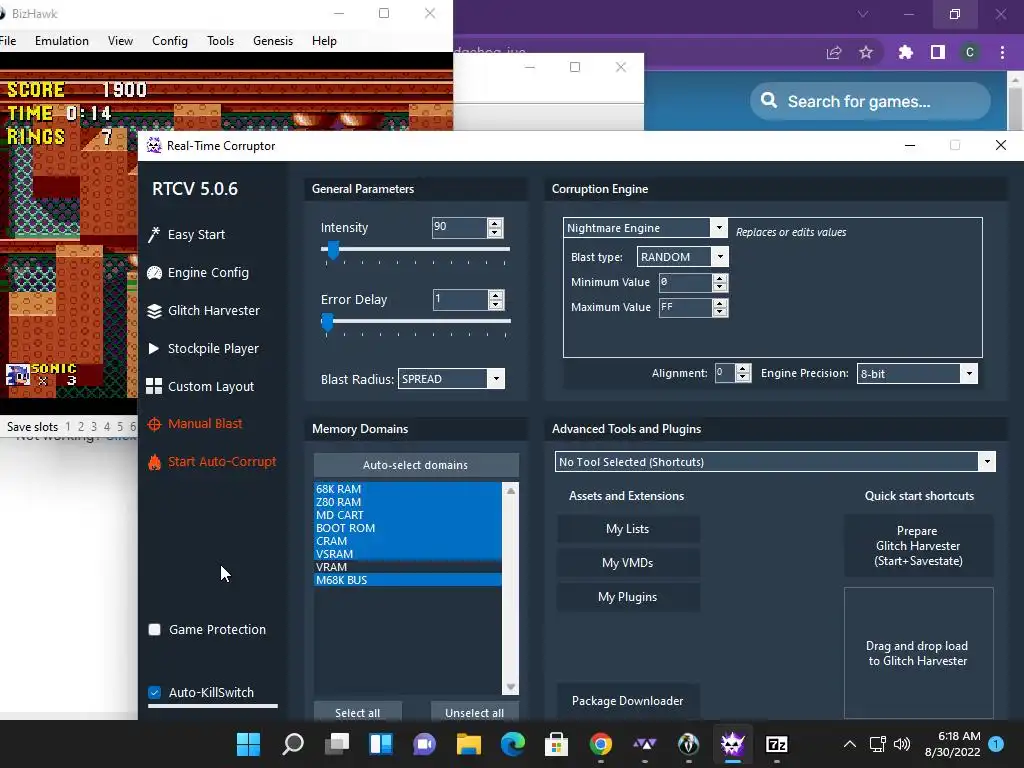Image resolution: width=1024 pixels, height=768 pixels.
Task: Increase Minimum Value with up arrow
Action: (x=720, y=278)
